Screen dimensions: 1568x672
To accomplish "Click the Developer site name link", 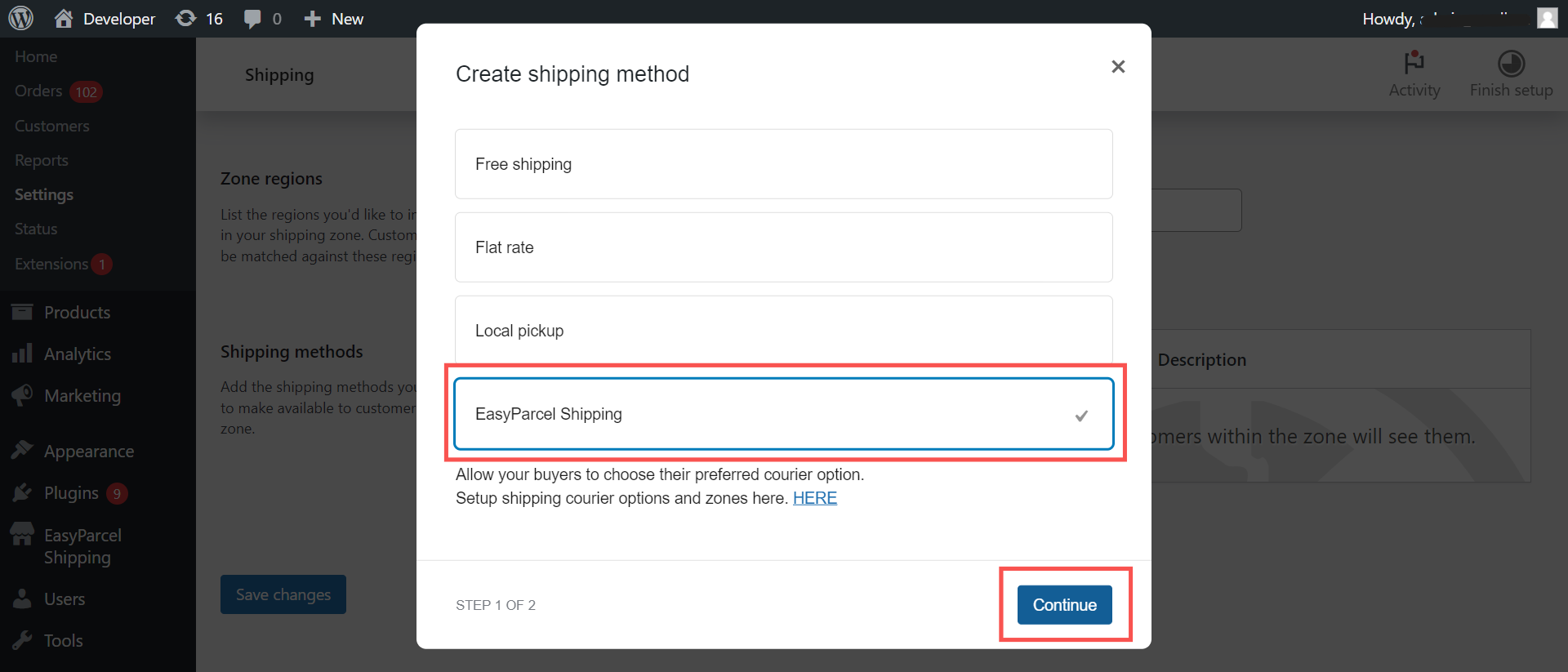I will [x=119, y=19].
